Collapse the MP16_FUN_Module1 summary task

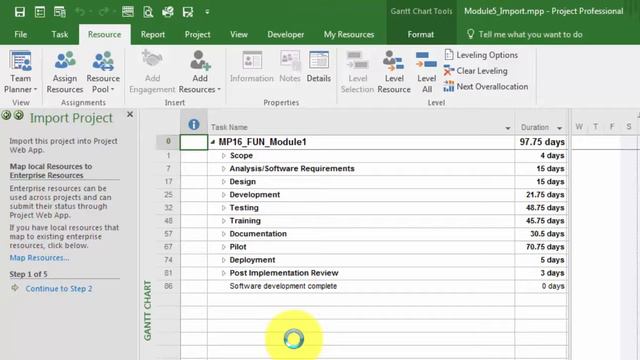[x=213, y=142]
